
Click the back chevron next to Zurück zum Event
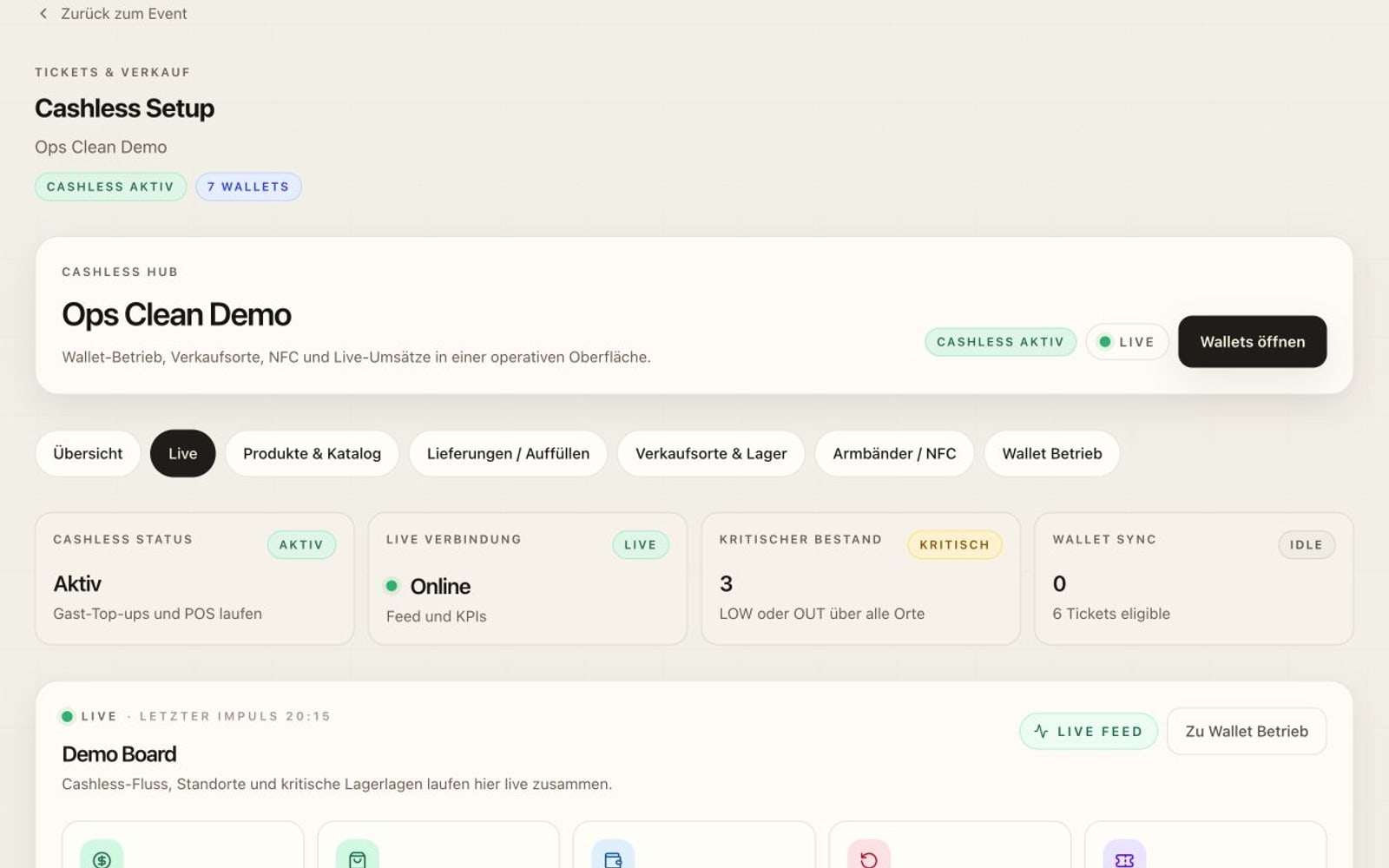pyautogui.click(x=43, y=14)
